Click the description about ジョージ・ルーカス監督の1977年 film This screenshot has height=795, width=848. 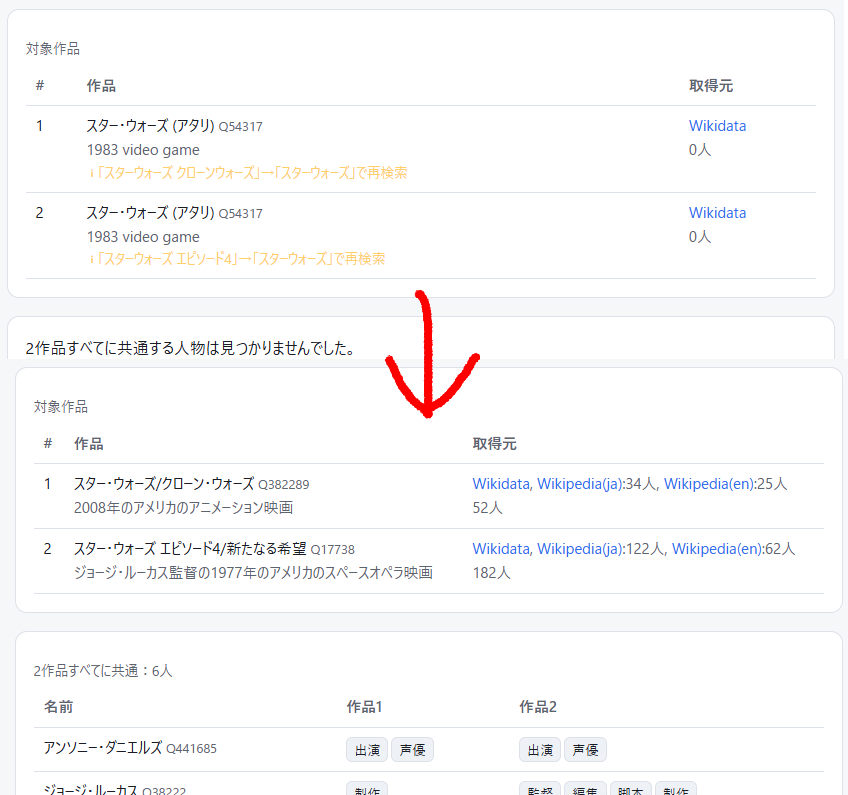[253, 573]
